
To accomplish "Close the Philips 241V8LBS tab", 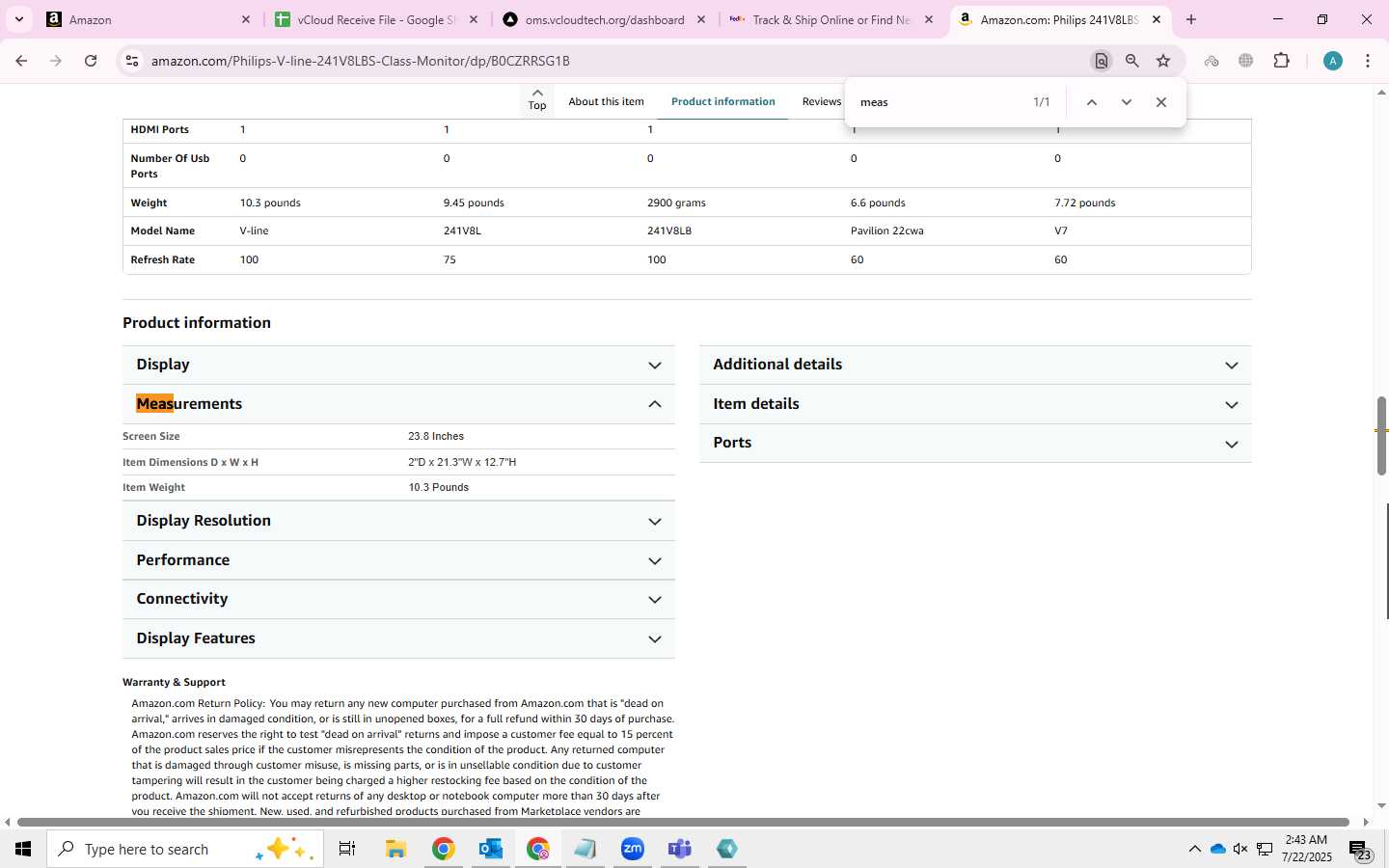I will pos(1157,19).
